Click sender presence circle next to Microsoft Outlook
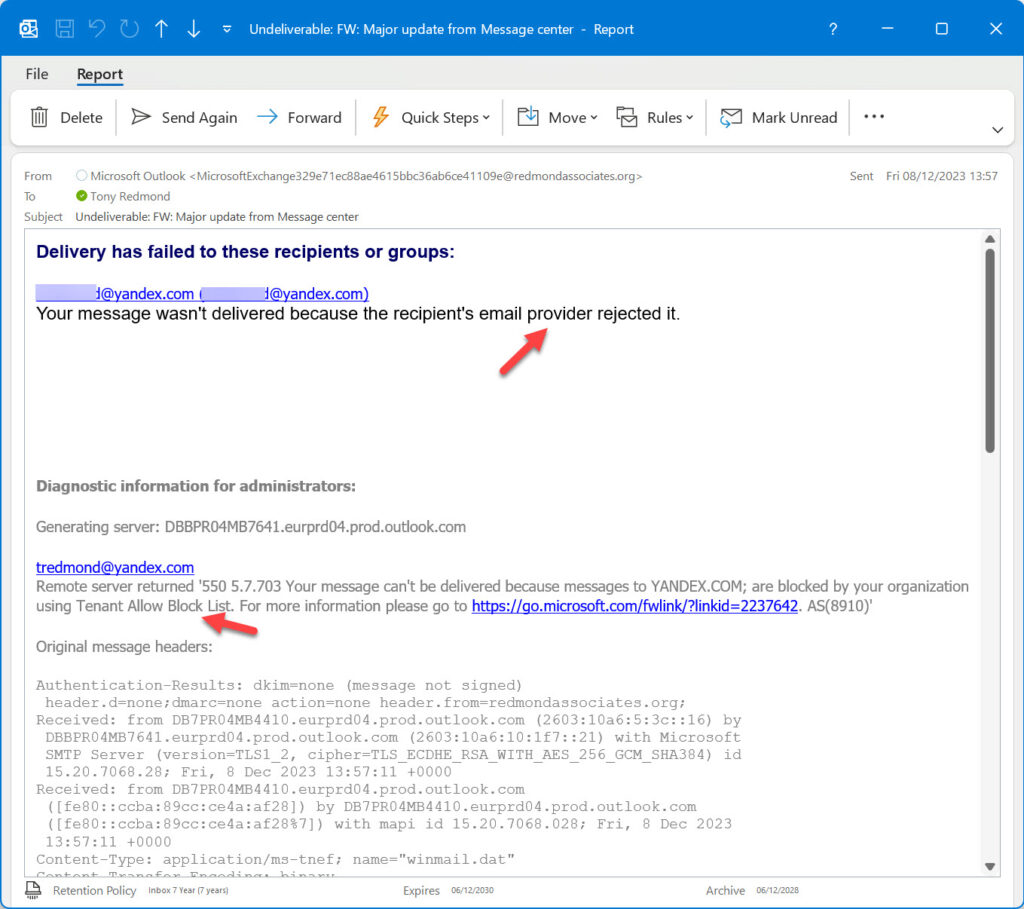The width and height of the screenshot is (1024, 909). (x=82, y=176)
